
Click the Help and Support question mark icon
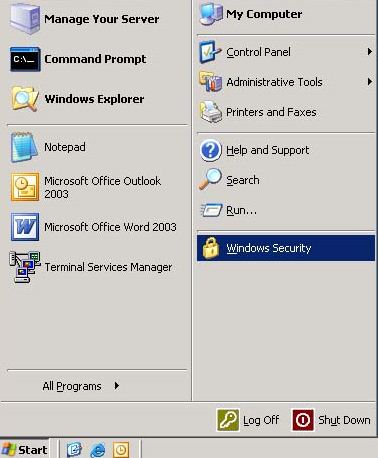coord(210,150)
